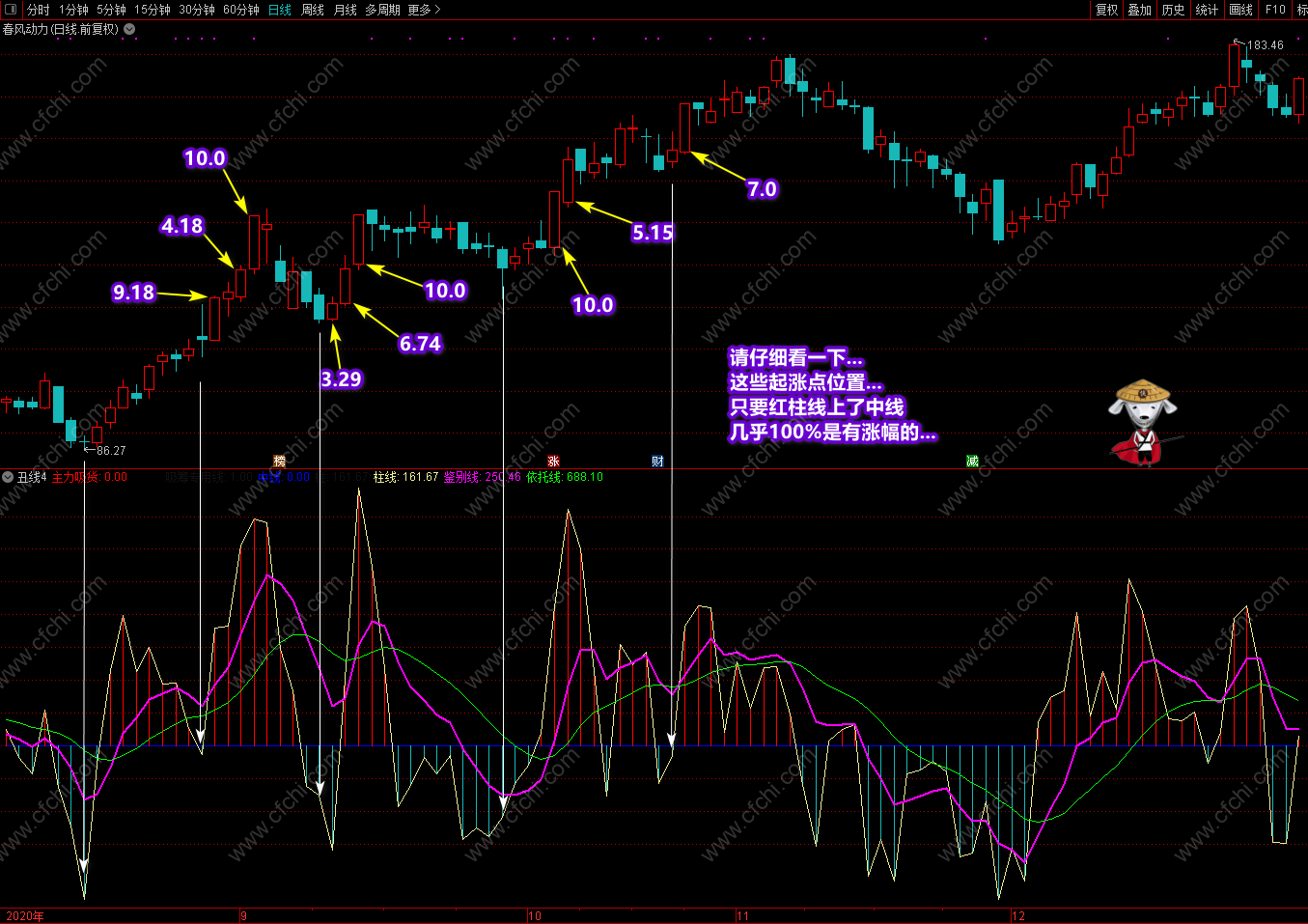Select the 月线 monthly period

tap(346, 10)
